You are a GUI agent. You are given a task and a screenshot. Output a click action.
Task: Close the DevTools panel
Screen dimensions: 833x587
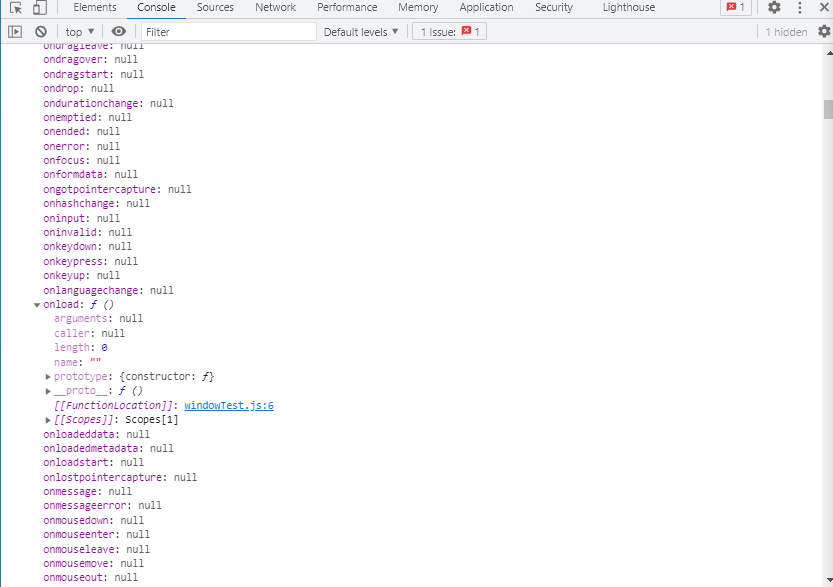(x=824, y=7)
